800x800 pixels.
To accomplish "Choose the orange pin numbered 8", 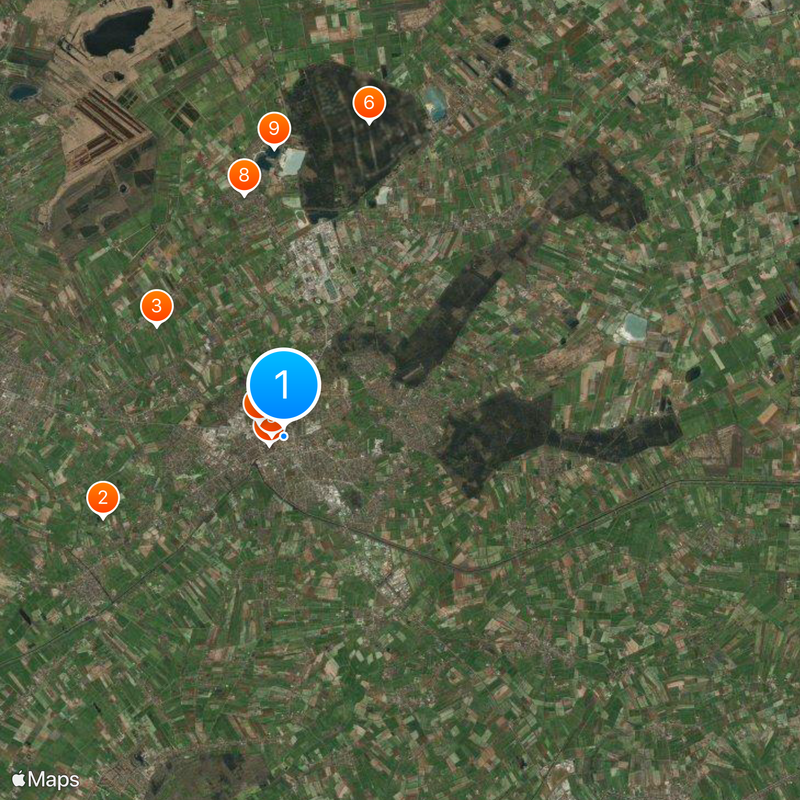I will pyautogui.click(x=244, y=176).
